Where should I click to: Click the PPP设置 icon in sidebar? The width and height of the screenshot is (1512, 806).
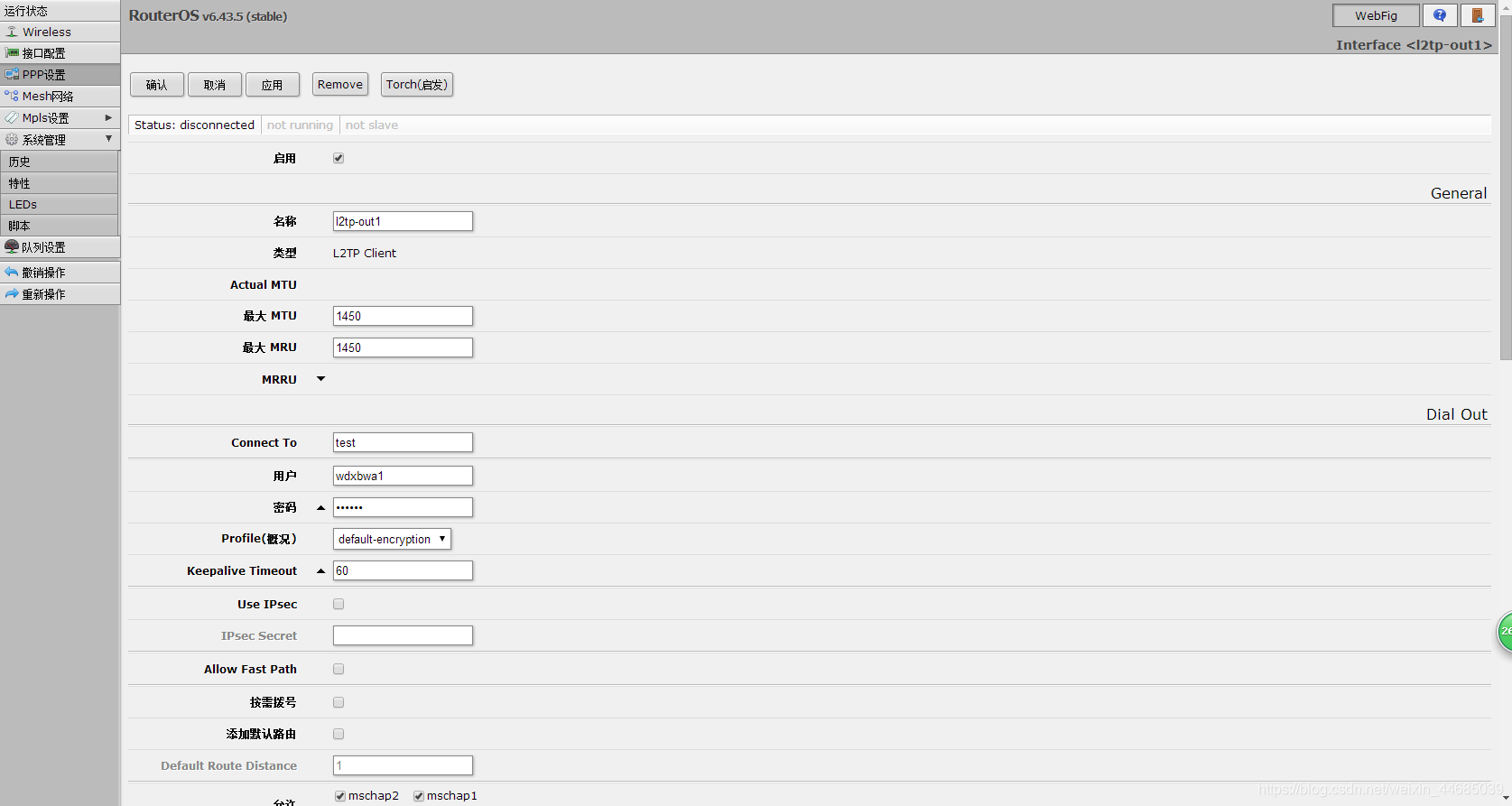click(12, 75)
